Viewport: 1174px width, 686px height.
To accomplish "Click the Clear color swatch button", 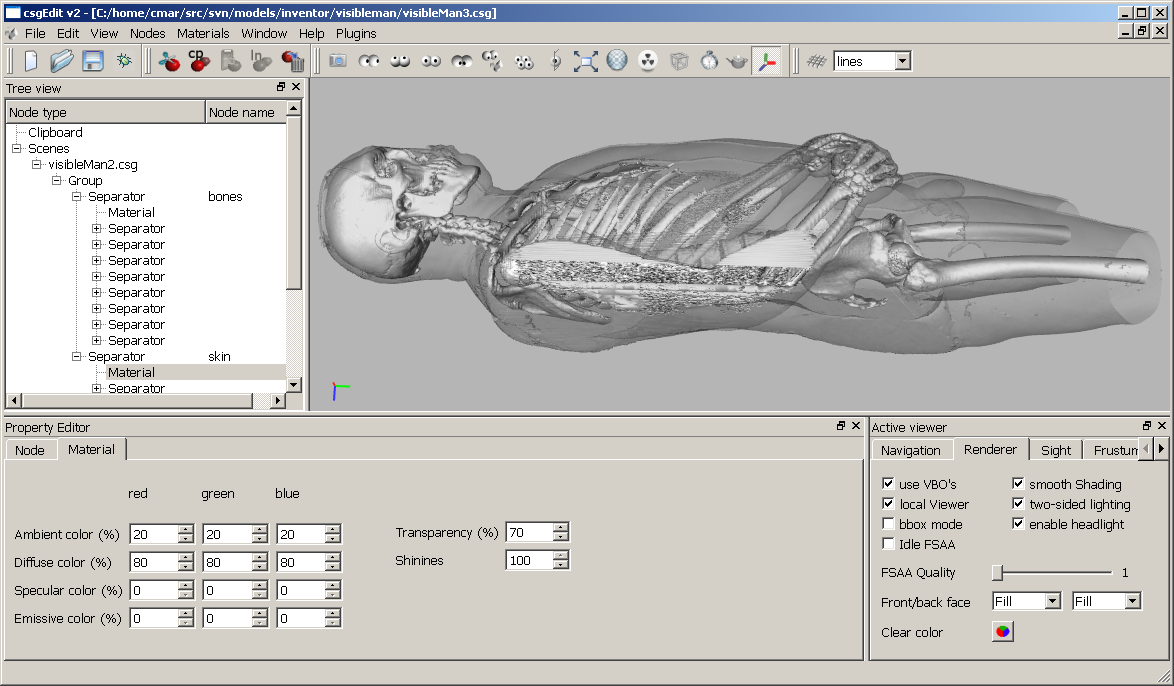I will [x=1002, y=632].
